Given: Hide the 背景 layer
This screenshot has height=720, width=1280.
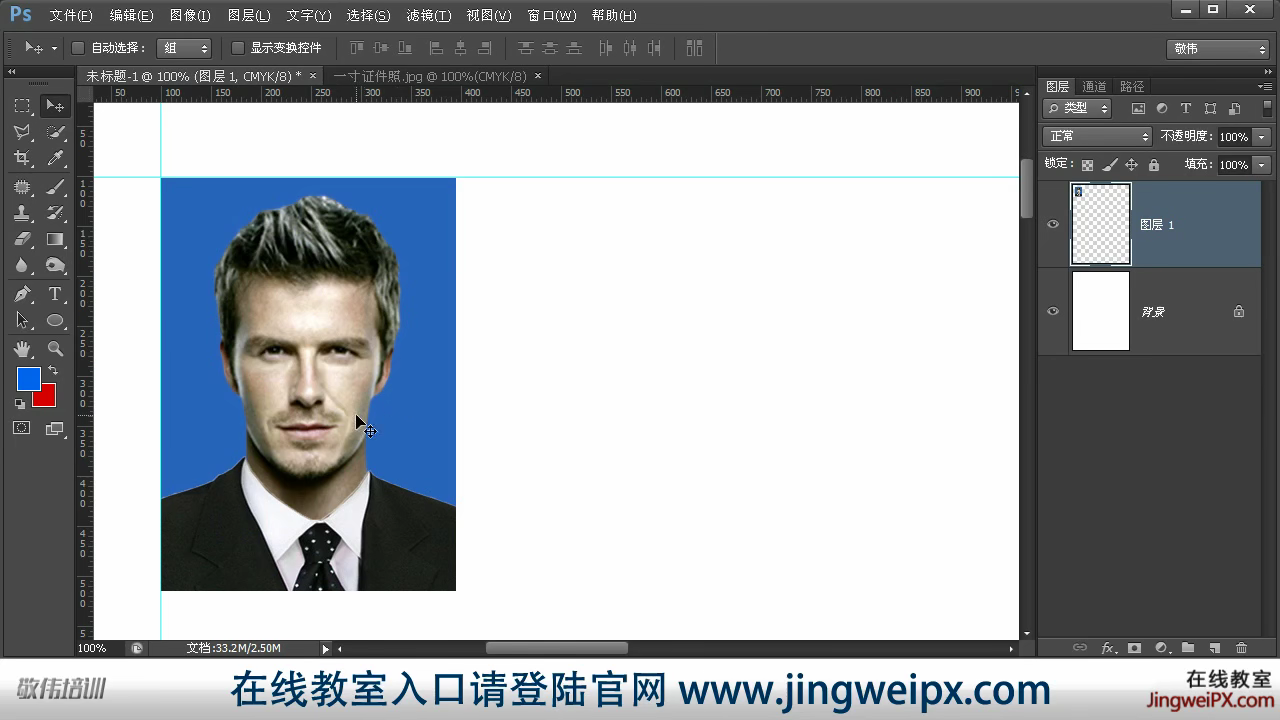Looking at the screenshot, I should point(1053,311).
